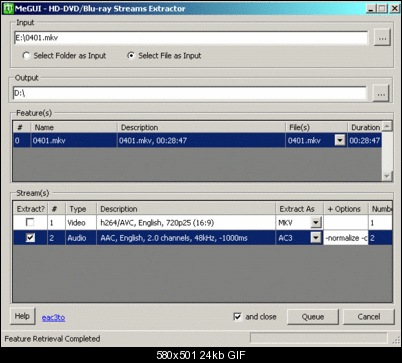Expand the File(s) dropdown for 0401.mkv
Image resolution: width=402 pixels, height=363 pixels.
tap(340, 140)
